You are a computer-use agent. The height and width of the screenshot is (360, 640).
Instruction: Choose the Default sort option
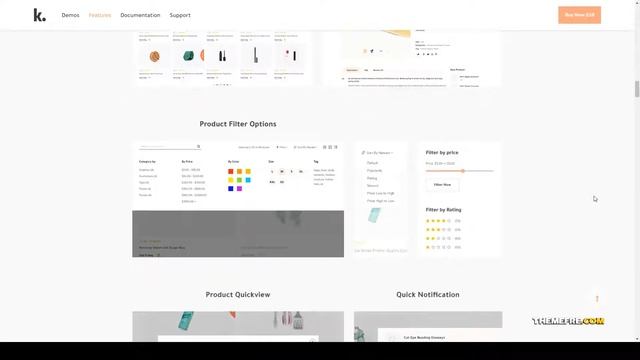pos(372,163)
